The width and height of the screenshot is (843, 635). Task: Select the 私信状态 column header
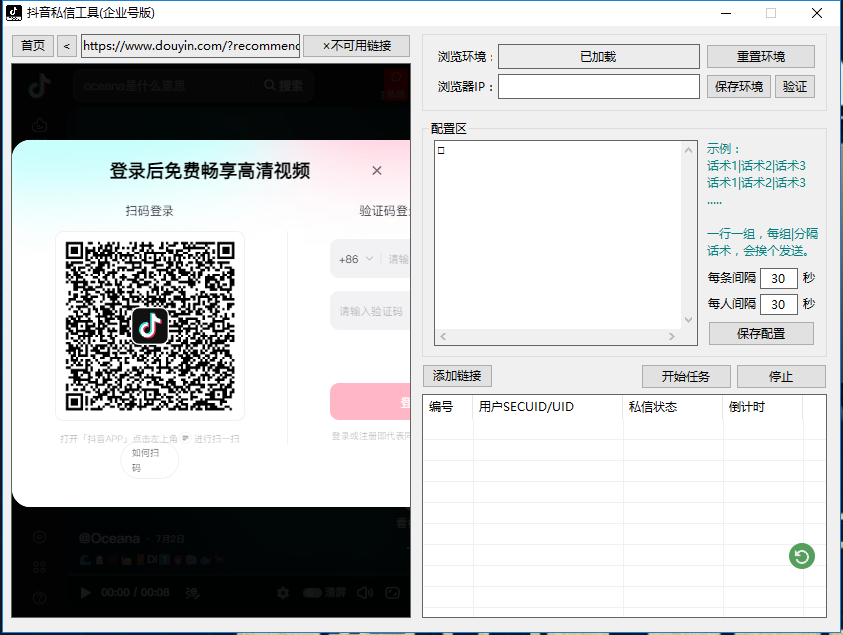[673, 407]
